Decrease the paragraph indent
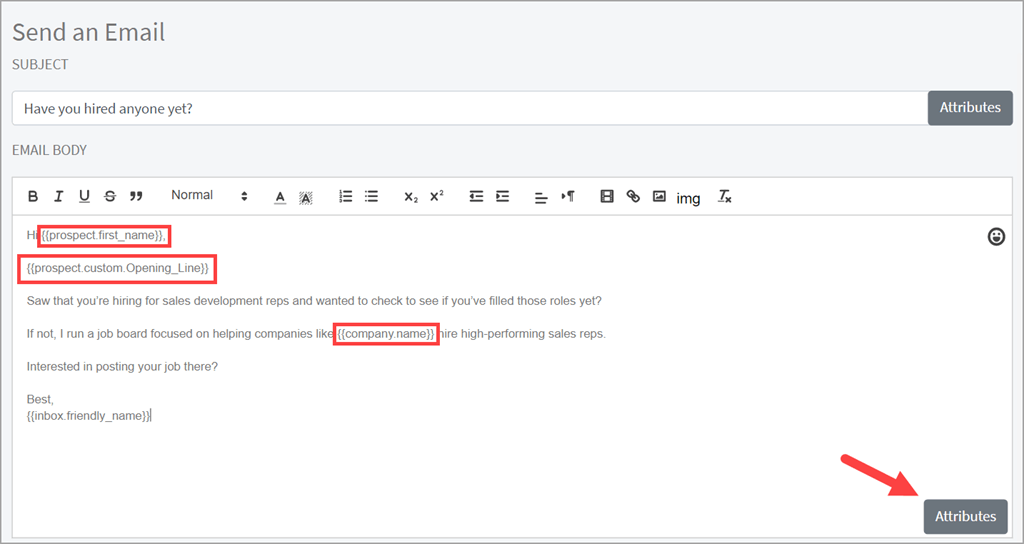The image size is (1024, 544). tap(477, 197)
